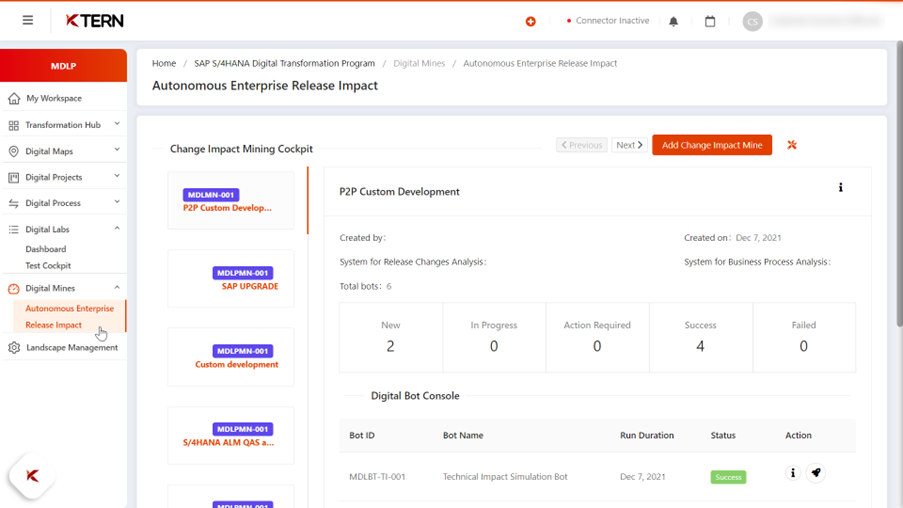Select the SAP UPGRADE mine card

[x=230, y=279]
